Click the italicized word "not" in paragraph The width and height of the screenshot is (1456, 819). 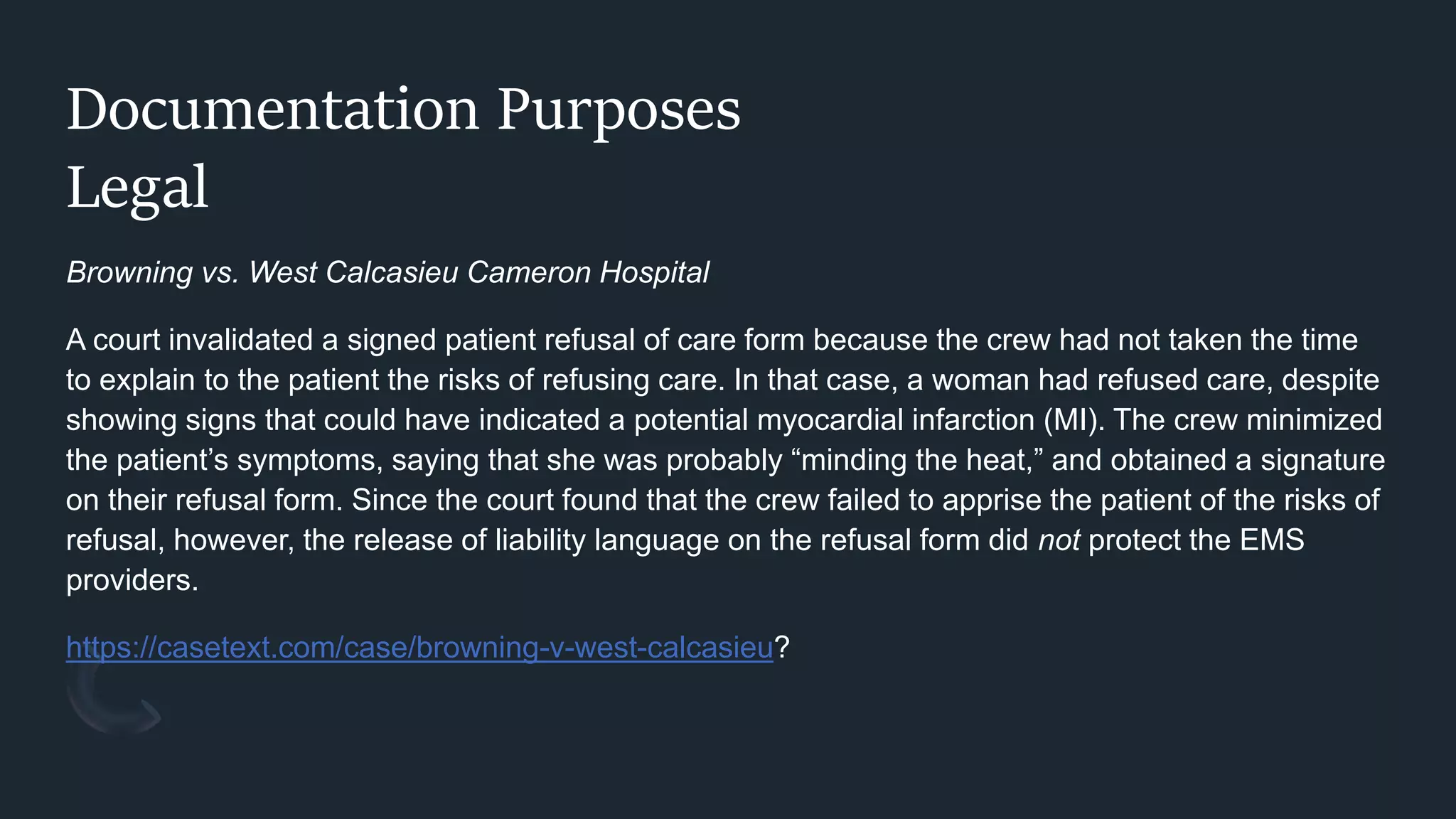(x=1059, y=540)
